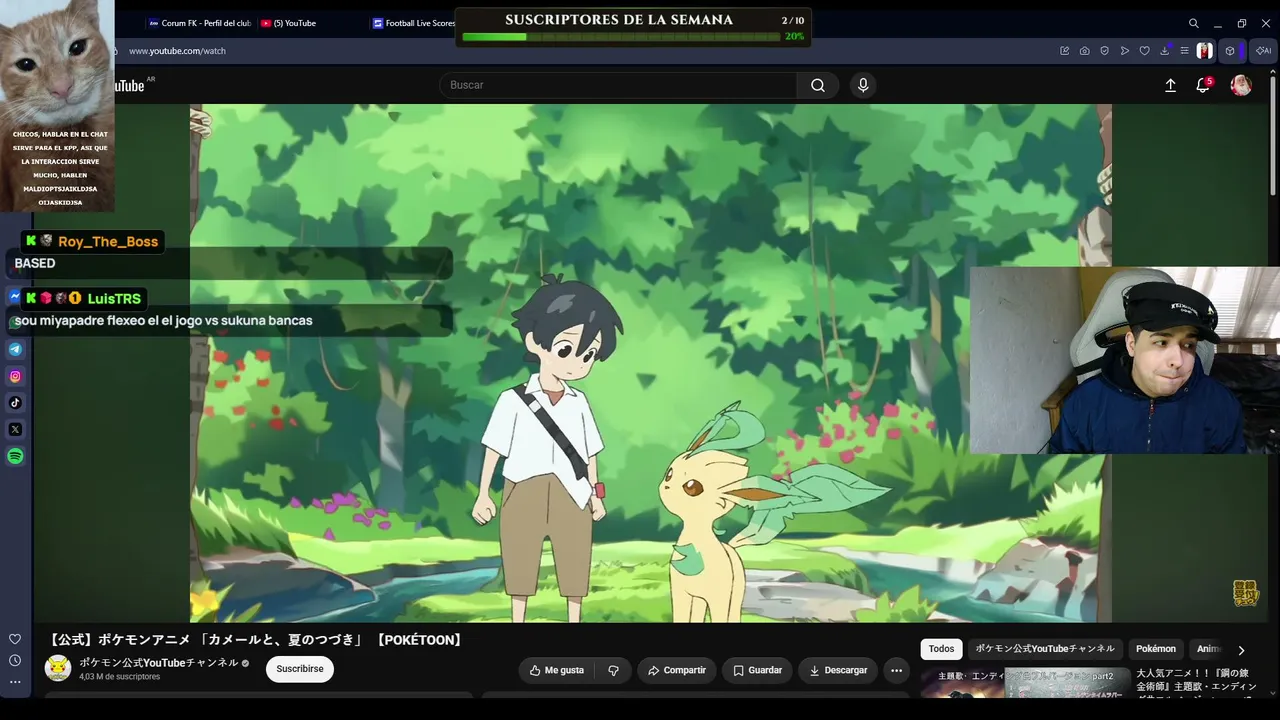Click the send (paper plane) icon in address bar
Screen dimensions: 1280x720
tap(1125, 51)
